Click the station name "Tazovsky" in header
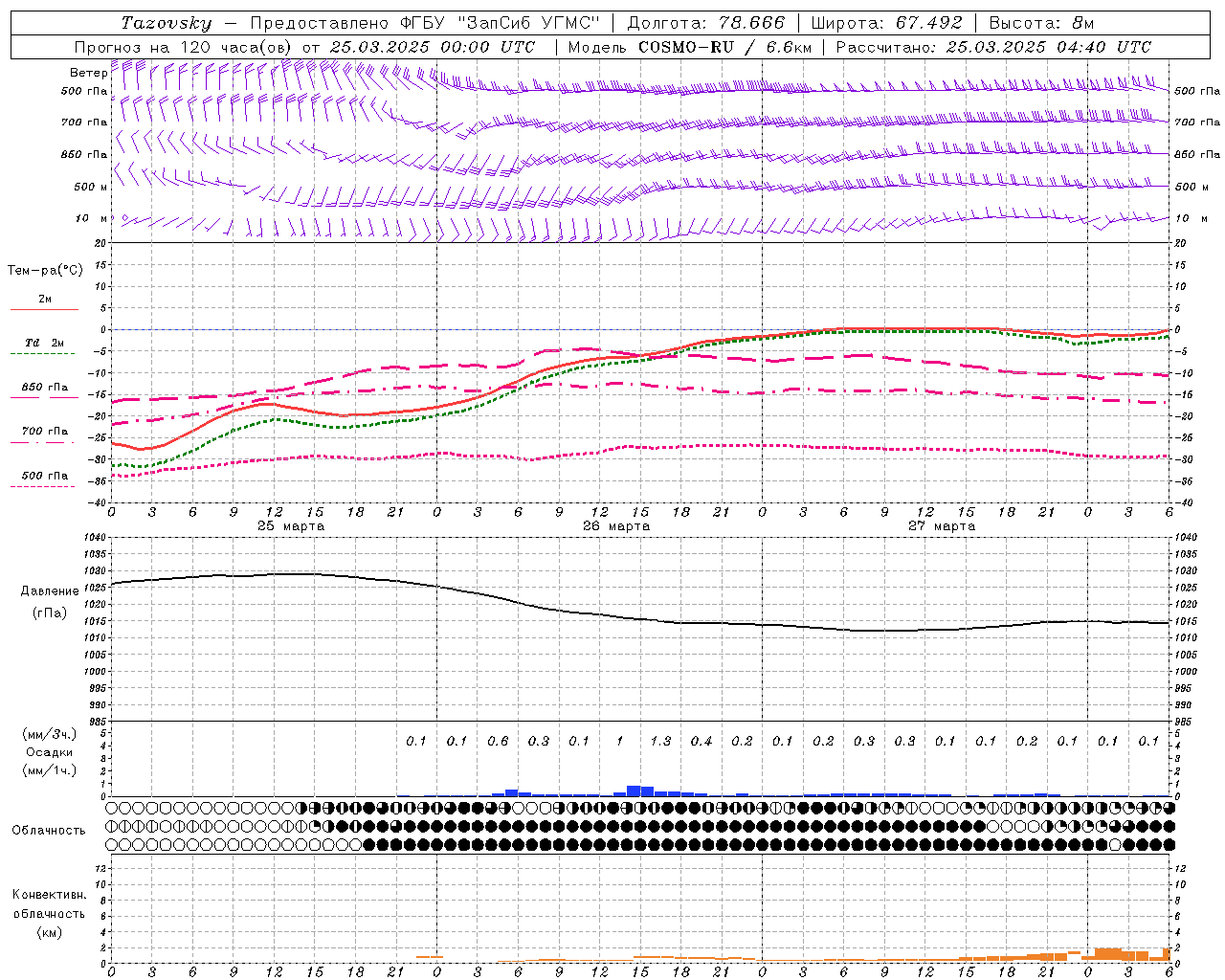This screenshot has height=980, width=1225. click(167, 23)
